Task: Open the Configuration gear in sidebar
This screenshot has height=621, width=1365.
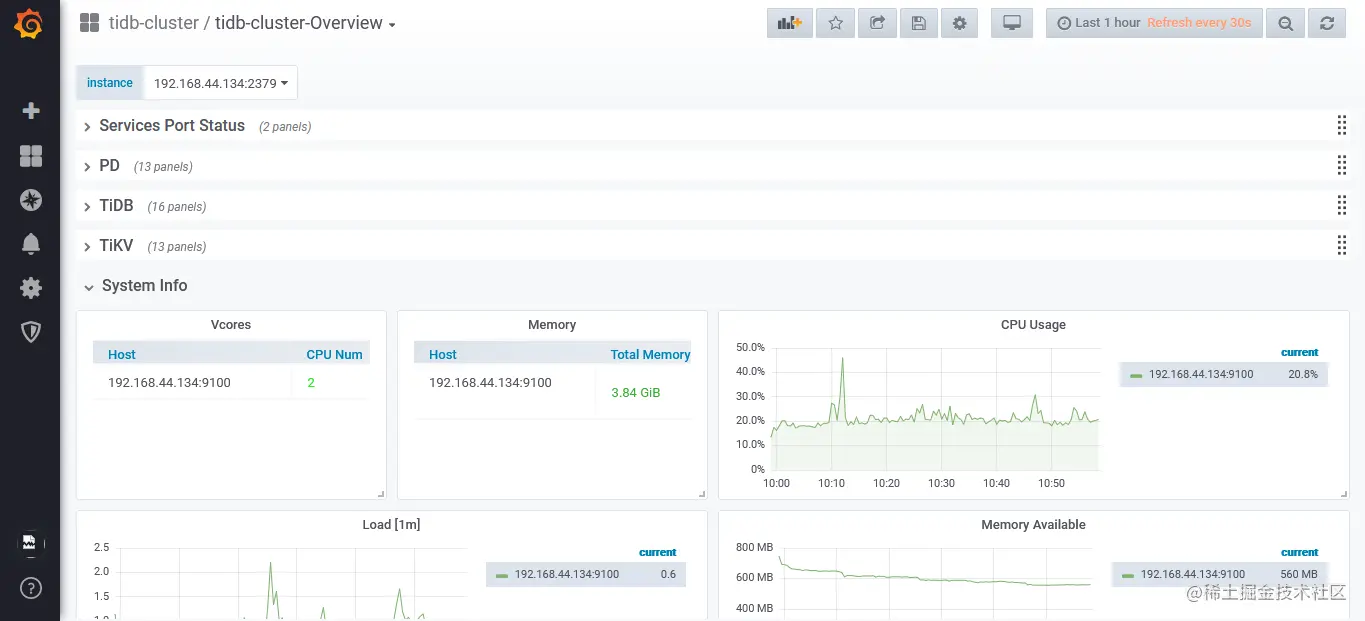Action: (x=31, y=288)
